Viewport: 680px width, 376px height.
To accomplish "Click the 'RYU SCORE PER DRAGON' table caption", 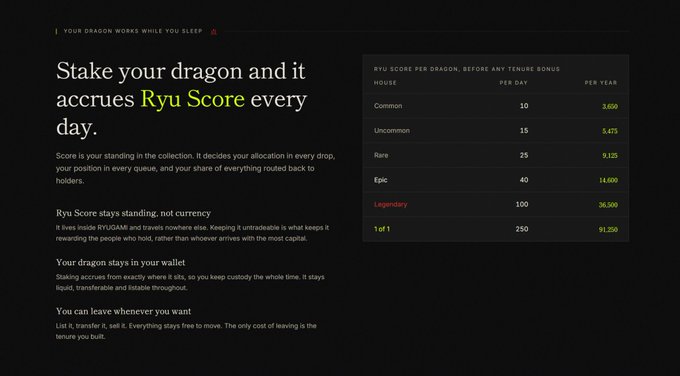I will [467, 69].
